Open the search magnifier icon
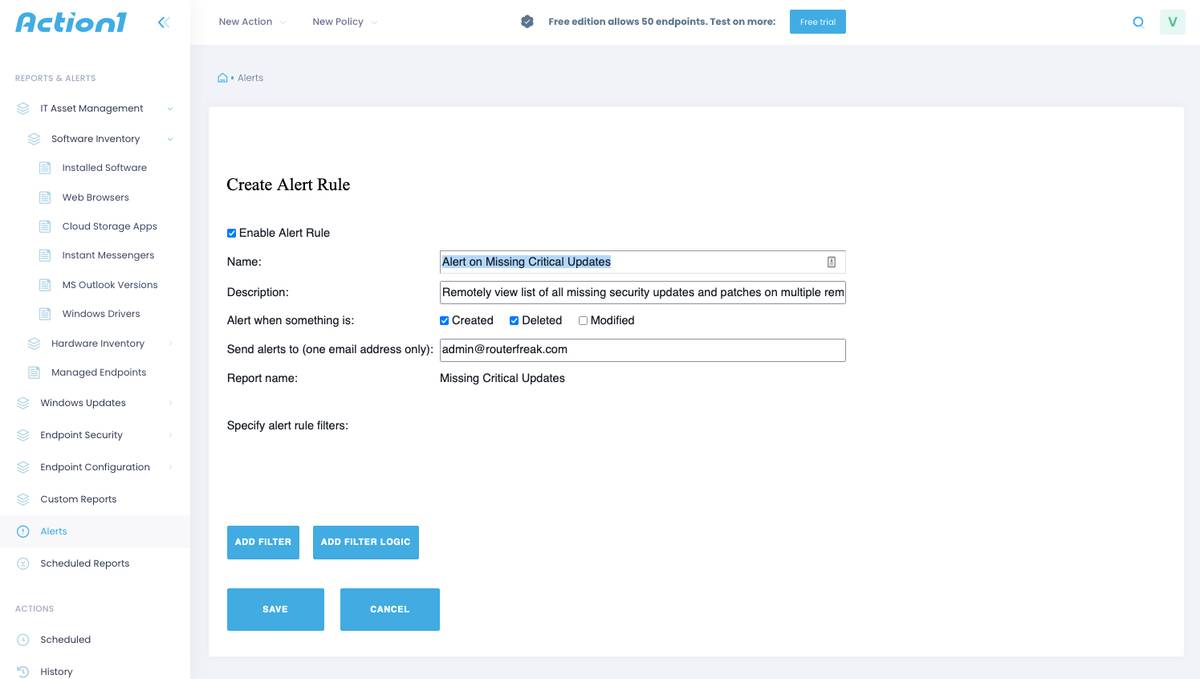 1138,22
